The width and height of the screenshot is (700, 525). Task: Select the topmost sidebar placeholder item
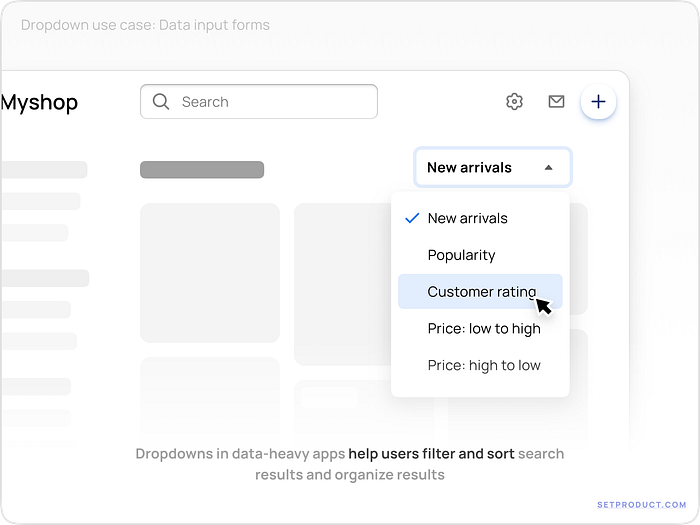tap(44, 170)
